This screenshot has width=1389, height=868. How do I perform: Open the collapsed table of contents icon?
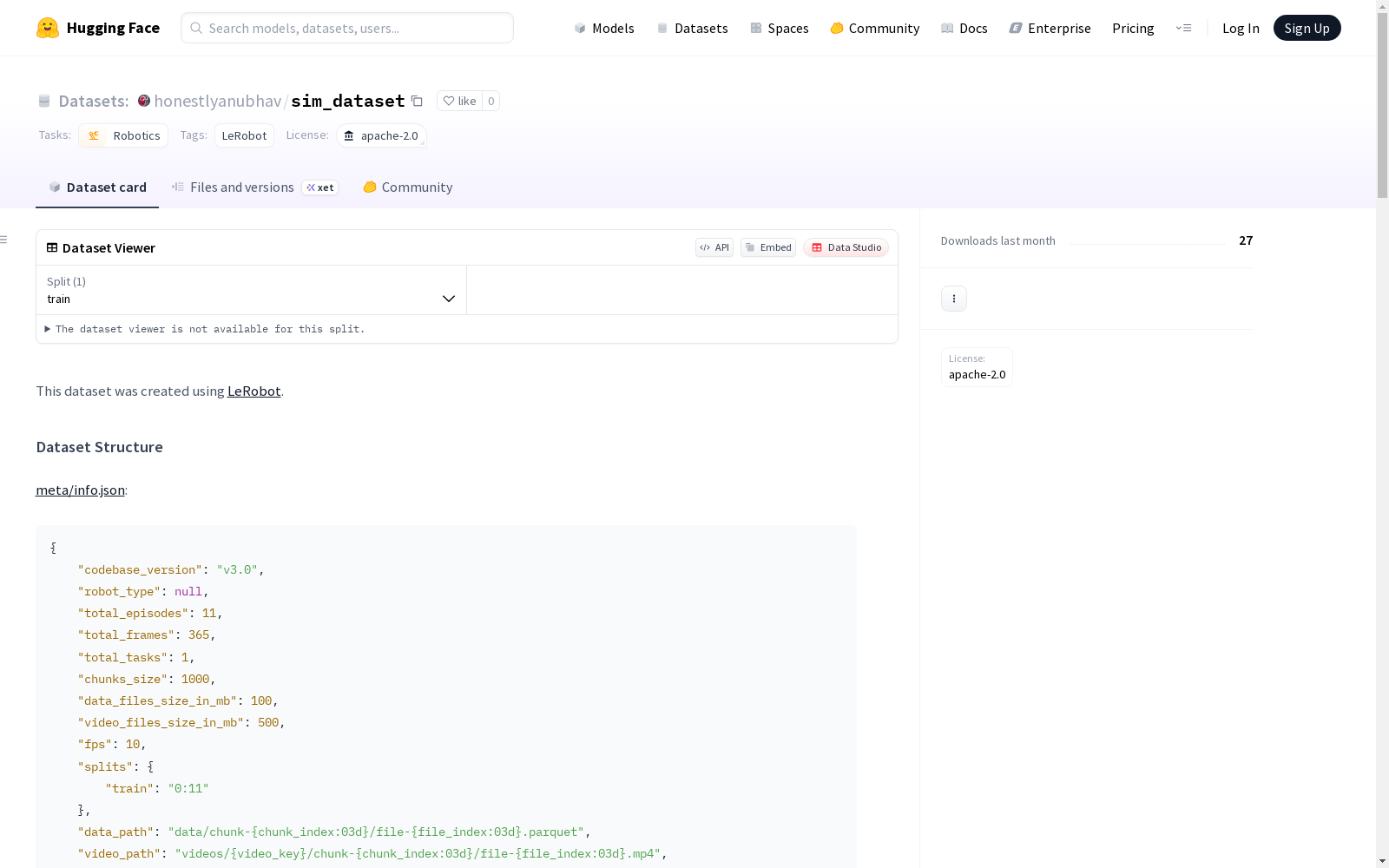pyautogui.click(x=4, y=240)
